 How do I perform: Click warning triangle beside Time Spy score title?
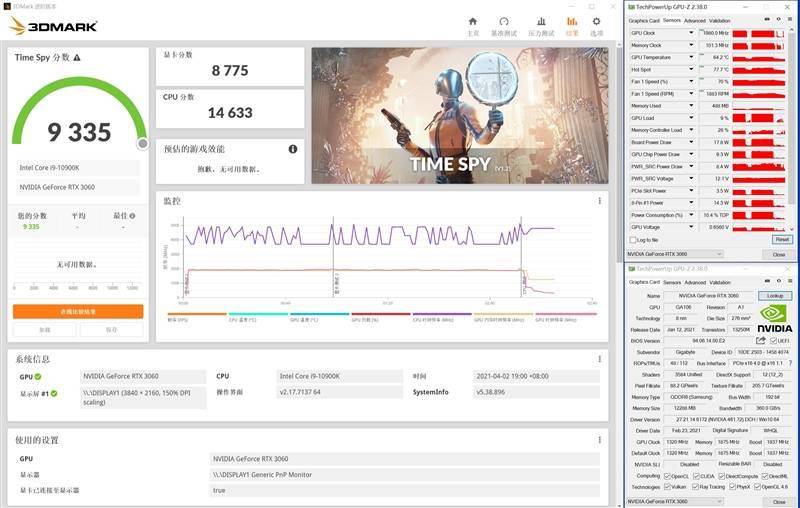tap(77, 58)
